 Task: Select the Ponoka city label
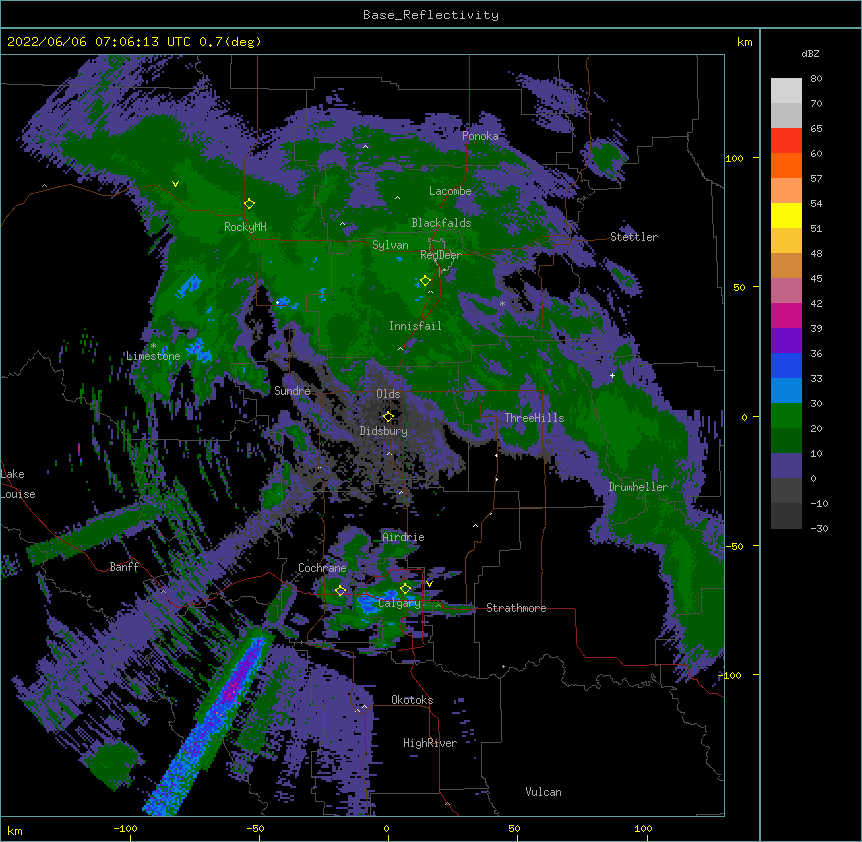point(480,136)
